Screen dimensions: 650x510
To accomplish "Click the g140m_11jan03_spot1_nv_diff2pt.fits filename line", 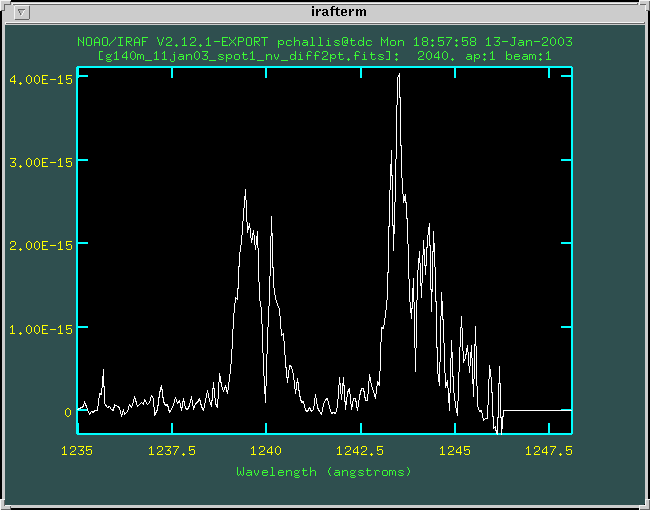I will pyautogui.click(x=325, y=56).
